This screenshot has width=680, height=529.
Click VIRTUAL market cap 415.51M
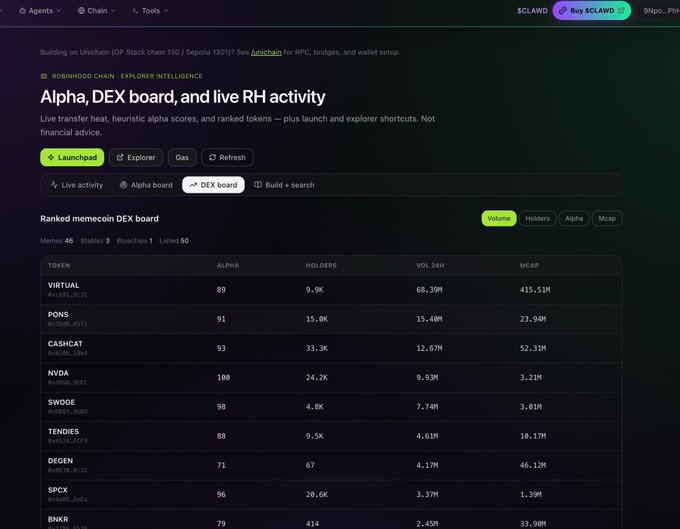pos(535,290)
